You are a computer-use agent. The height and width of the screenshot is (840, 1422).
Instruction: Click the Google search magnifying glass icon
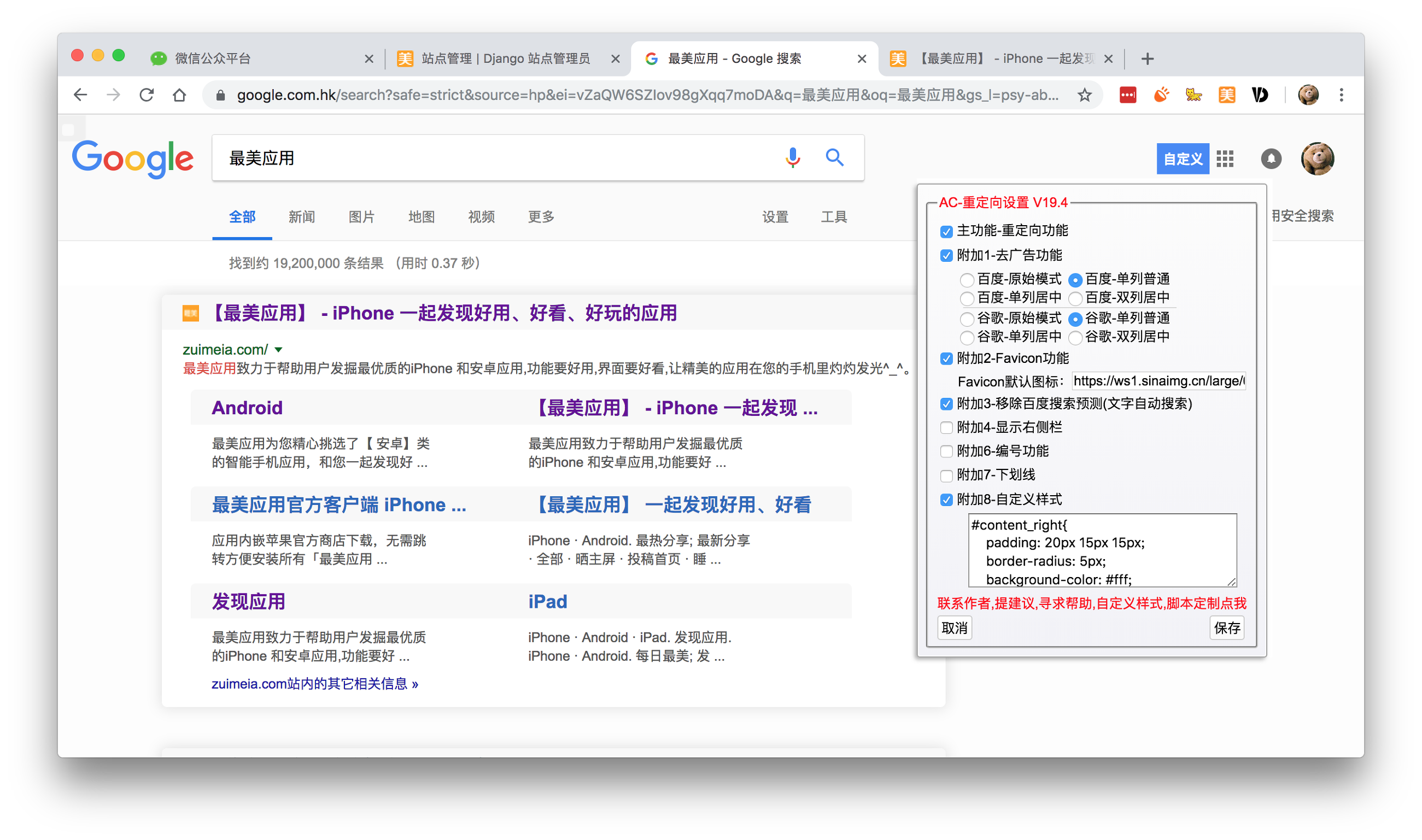(835, 157)
